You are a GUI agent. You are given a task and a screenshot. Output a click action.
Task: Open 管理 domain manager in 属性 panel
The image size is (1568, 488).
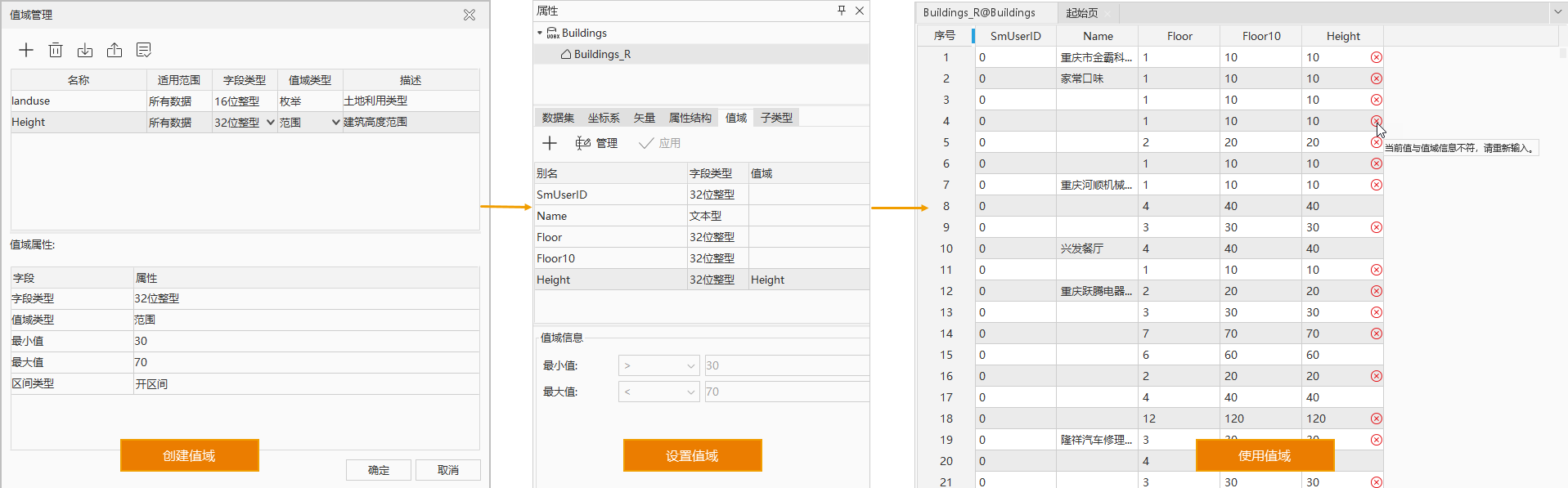tap(597, 143)
